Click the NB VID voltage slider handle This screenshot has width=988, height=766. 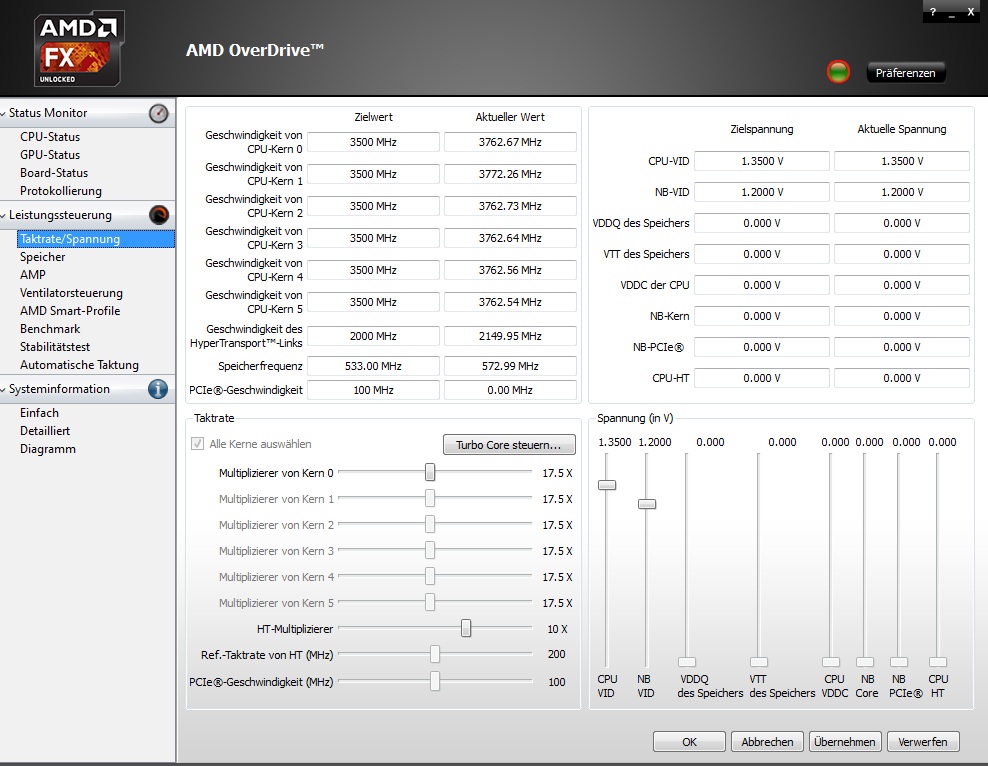[646, 504]
